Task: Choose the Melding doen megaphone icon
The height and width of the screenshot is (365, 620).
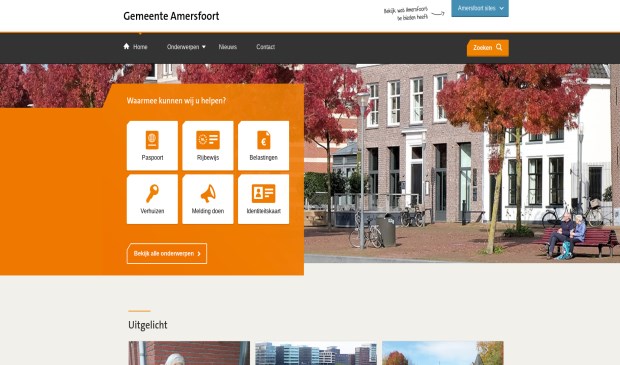Action: (x=208, y=193)
